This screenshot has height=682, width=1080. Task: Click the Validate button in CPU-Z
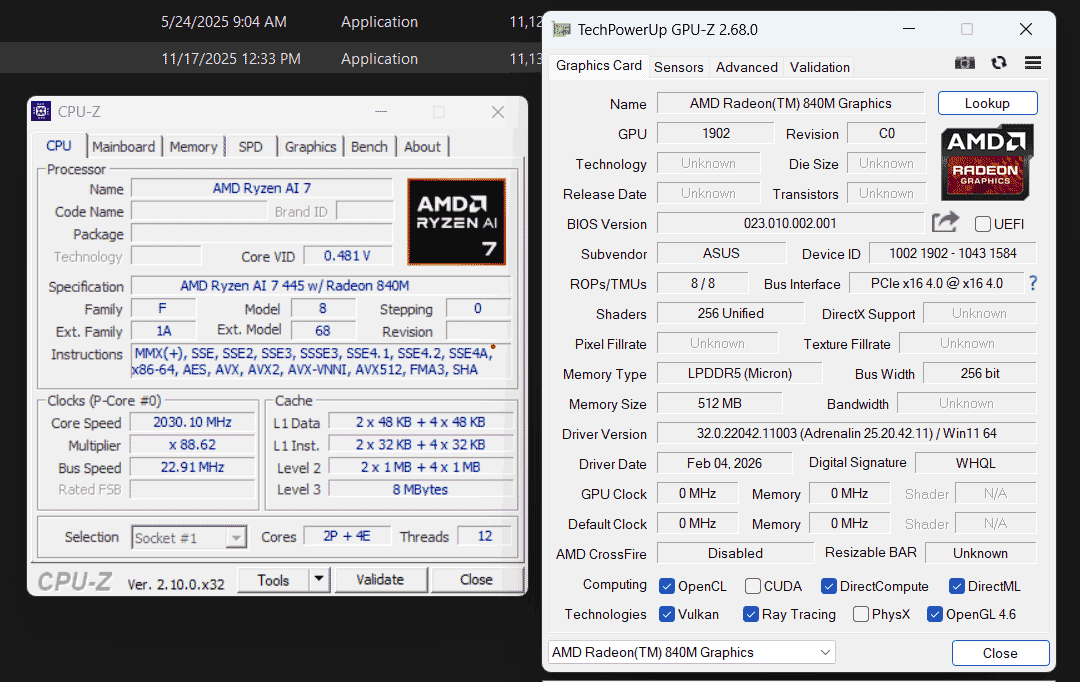pyautogui.click(x=380, y=579)
